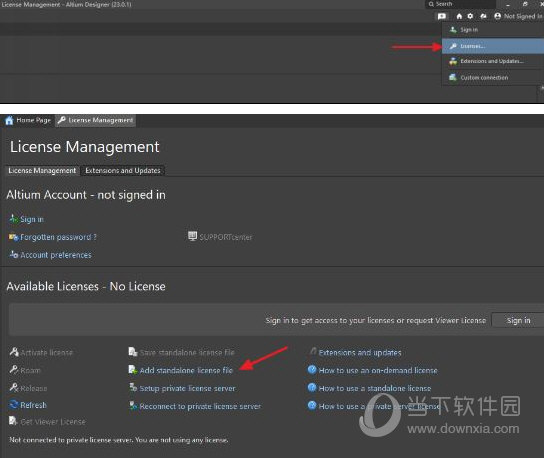Click the icon beside Forgotten password

pyautogui.click(x=14, y=237)
